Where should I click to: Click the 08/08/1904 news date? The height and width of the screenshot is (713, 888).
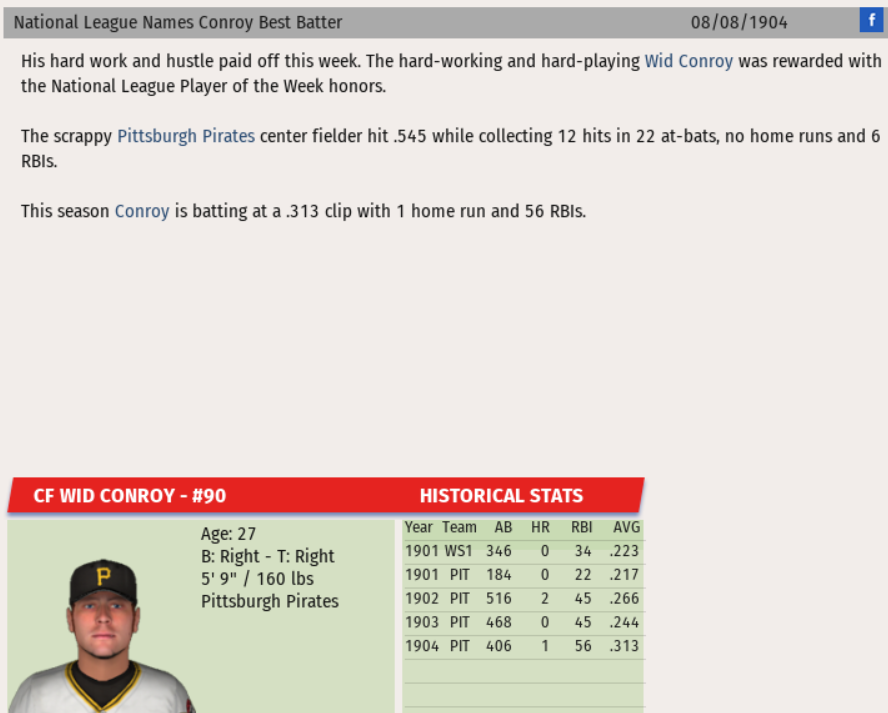[739, 22]
